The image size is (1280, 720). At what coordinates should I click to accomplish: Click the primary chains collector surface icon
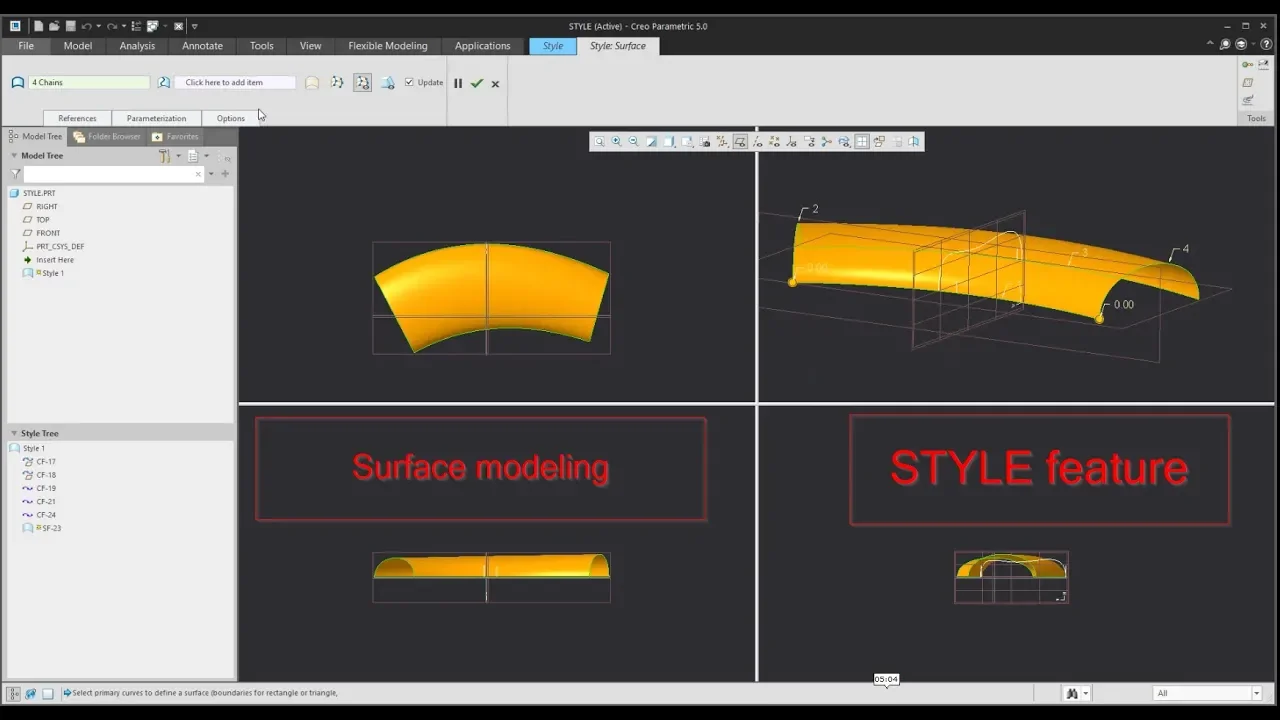pos(17,83)
